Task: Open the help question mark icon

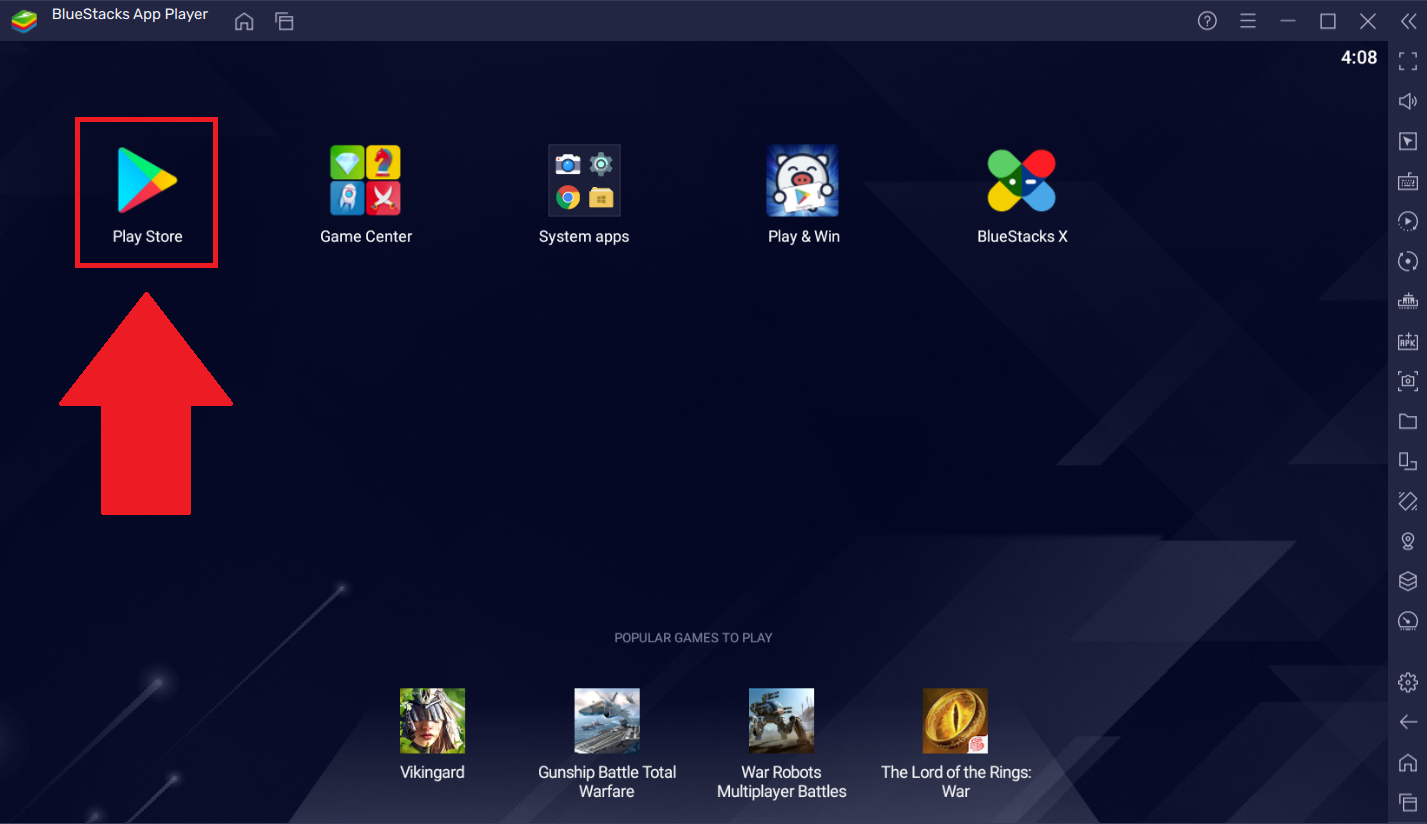Action: coord(1207,21)
